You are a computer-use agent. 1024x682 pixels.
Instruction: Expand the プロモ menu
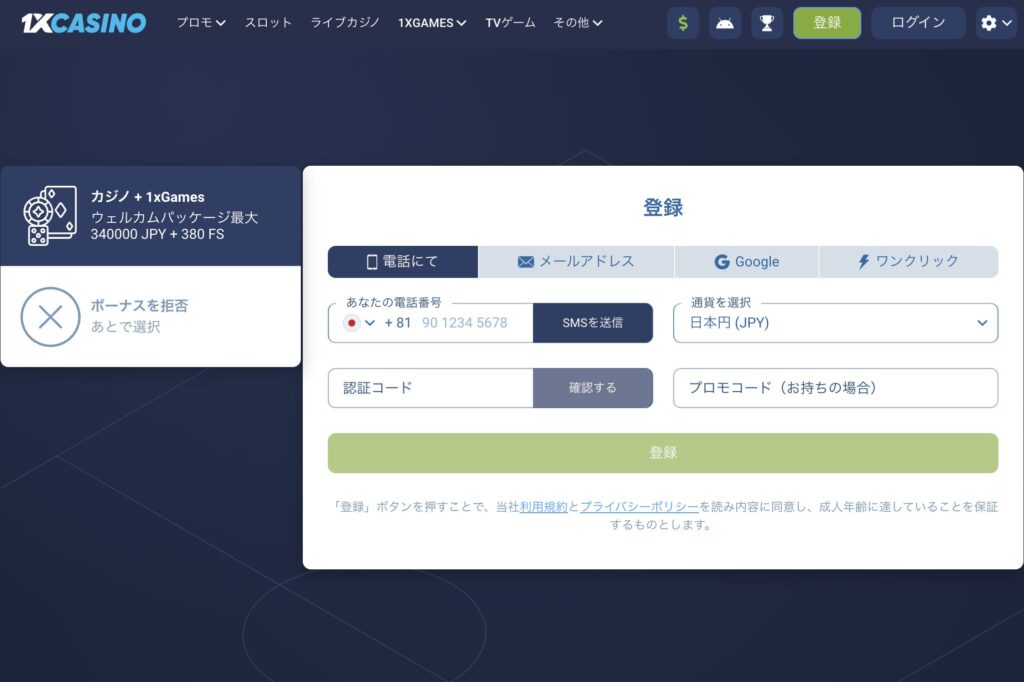click(x=201, y=23)
